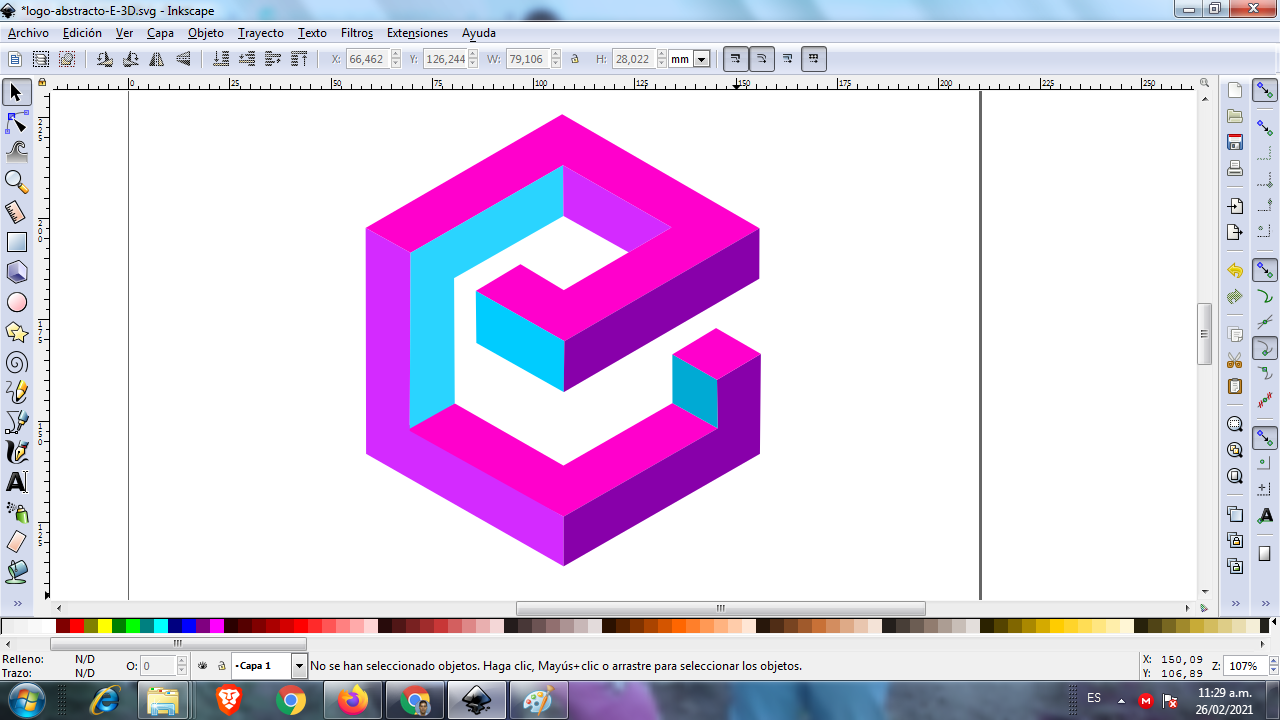Open the Trayecto menu
The width and height of the screenshot is (1280, 720).
pos(260,33)
